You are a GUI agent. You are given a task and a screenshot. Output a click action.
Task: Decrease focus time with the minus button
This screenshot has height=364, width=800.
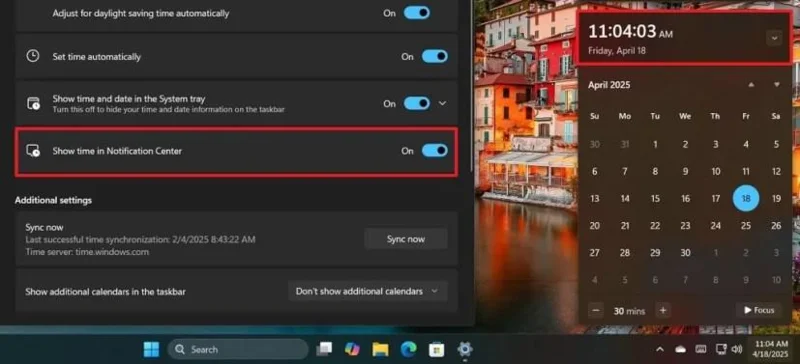(x=595, y=310)
